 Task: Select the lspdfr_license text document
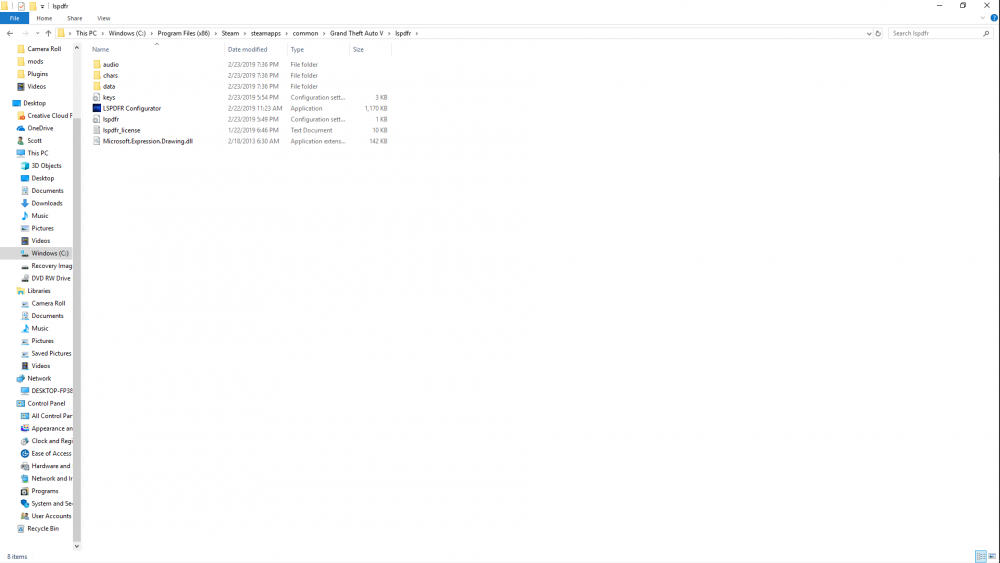121,130
